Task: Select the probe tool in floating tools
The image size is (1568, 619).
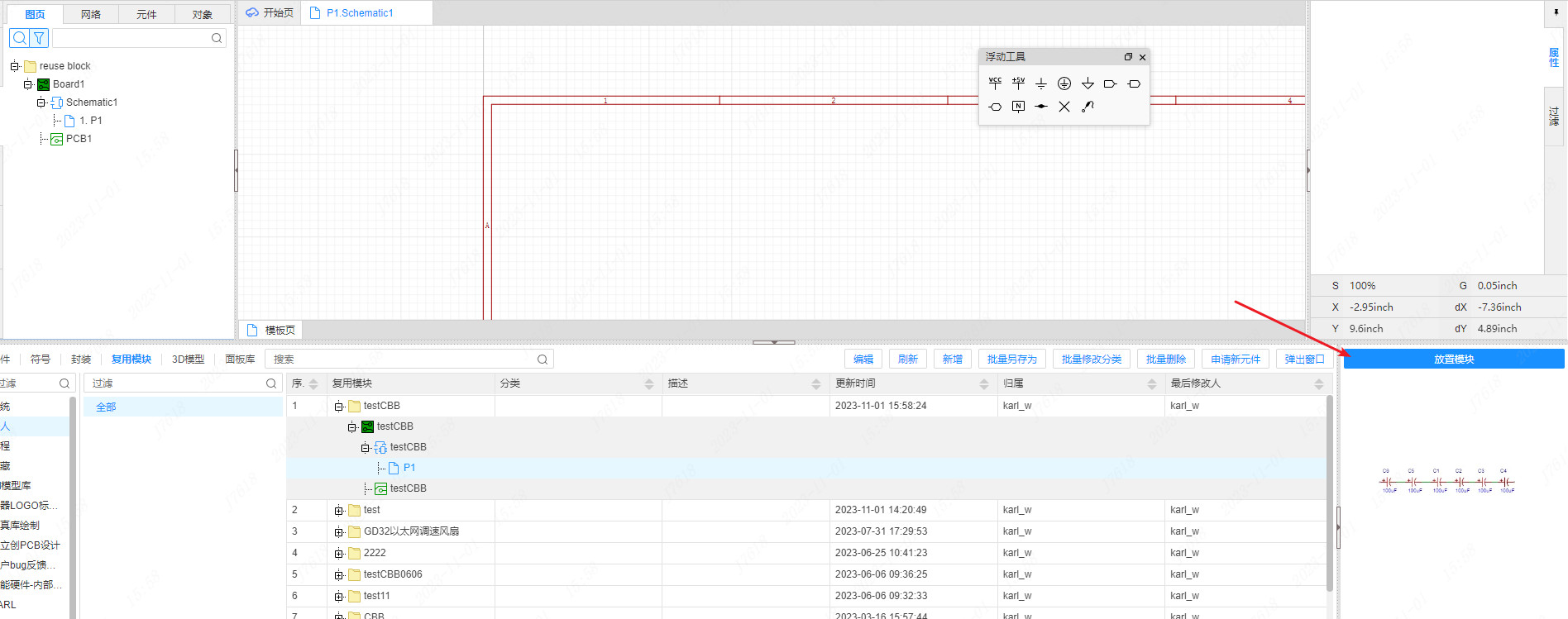Action: point(1088,107)
